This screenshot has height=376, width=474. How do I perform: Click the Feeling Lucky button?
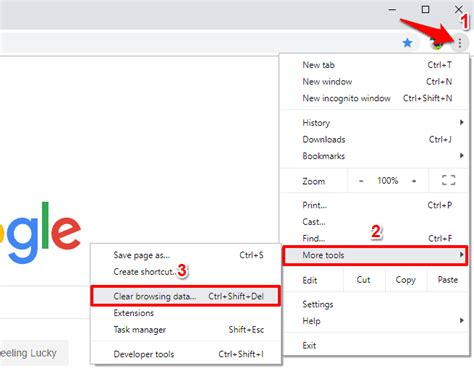[33, 353]
